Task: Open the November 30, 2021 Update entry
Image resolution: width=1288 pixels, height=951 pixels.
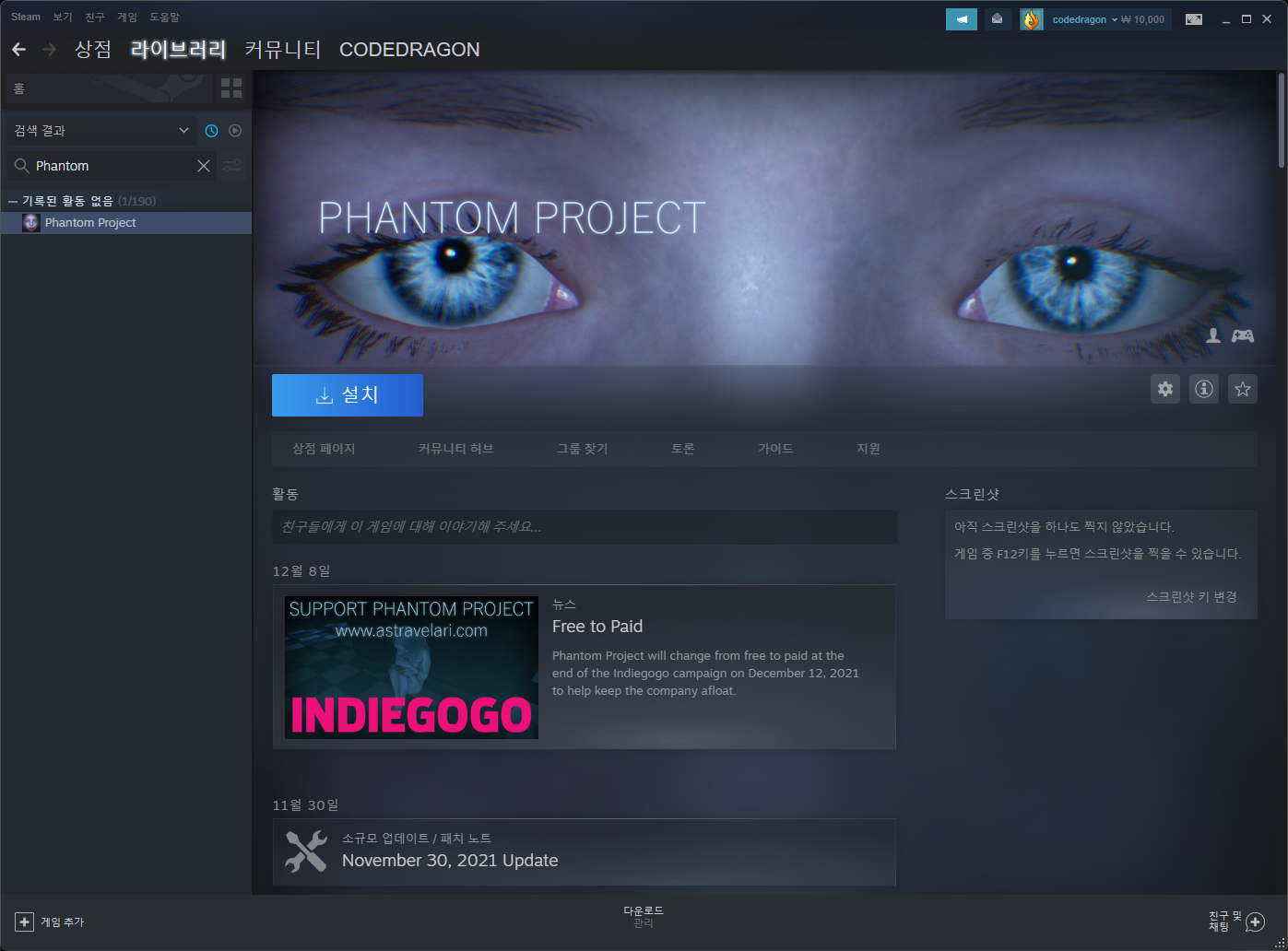Action: pos(585,852)
